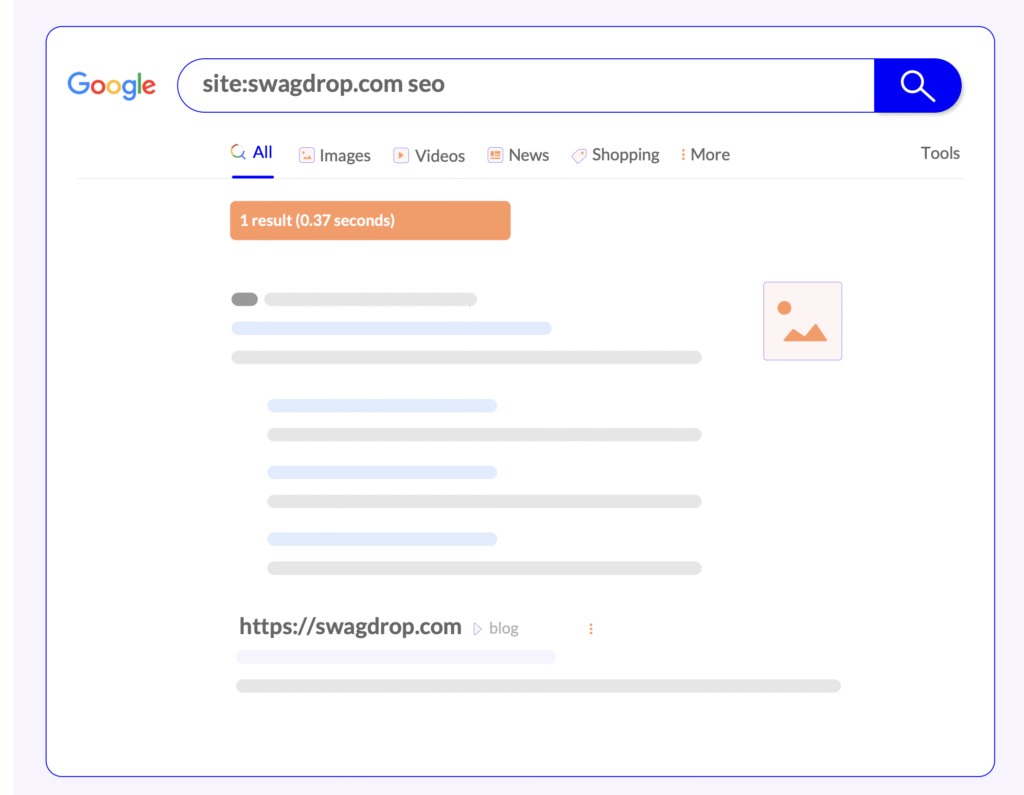This screenshot has width=1024, height=795.
Task: Open three-dot options beside blog breadcrumb
Action: 591,629
